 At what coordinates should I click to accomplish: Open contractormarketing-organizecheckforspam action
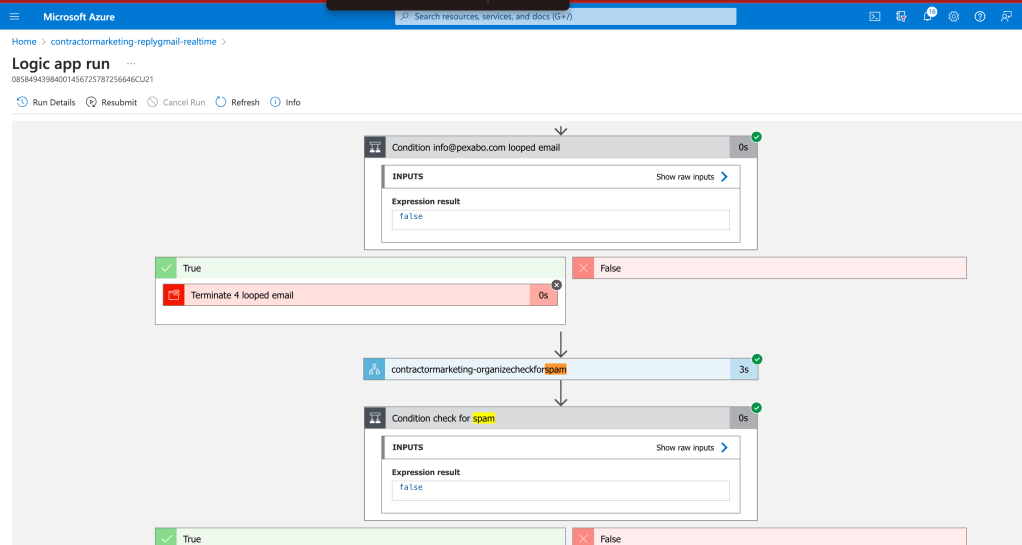(561, 370)
